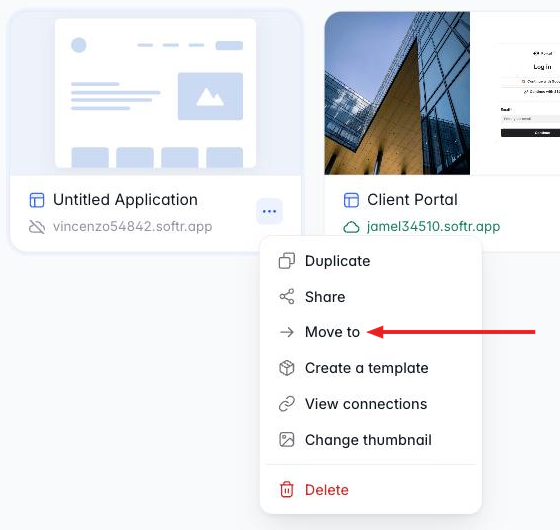
Task: Click the green published cloud icon
Action: pyautogui.click(x=351, y=227)
